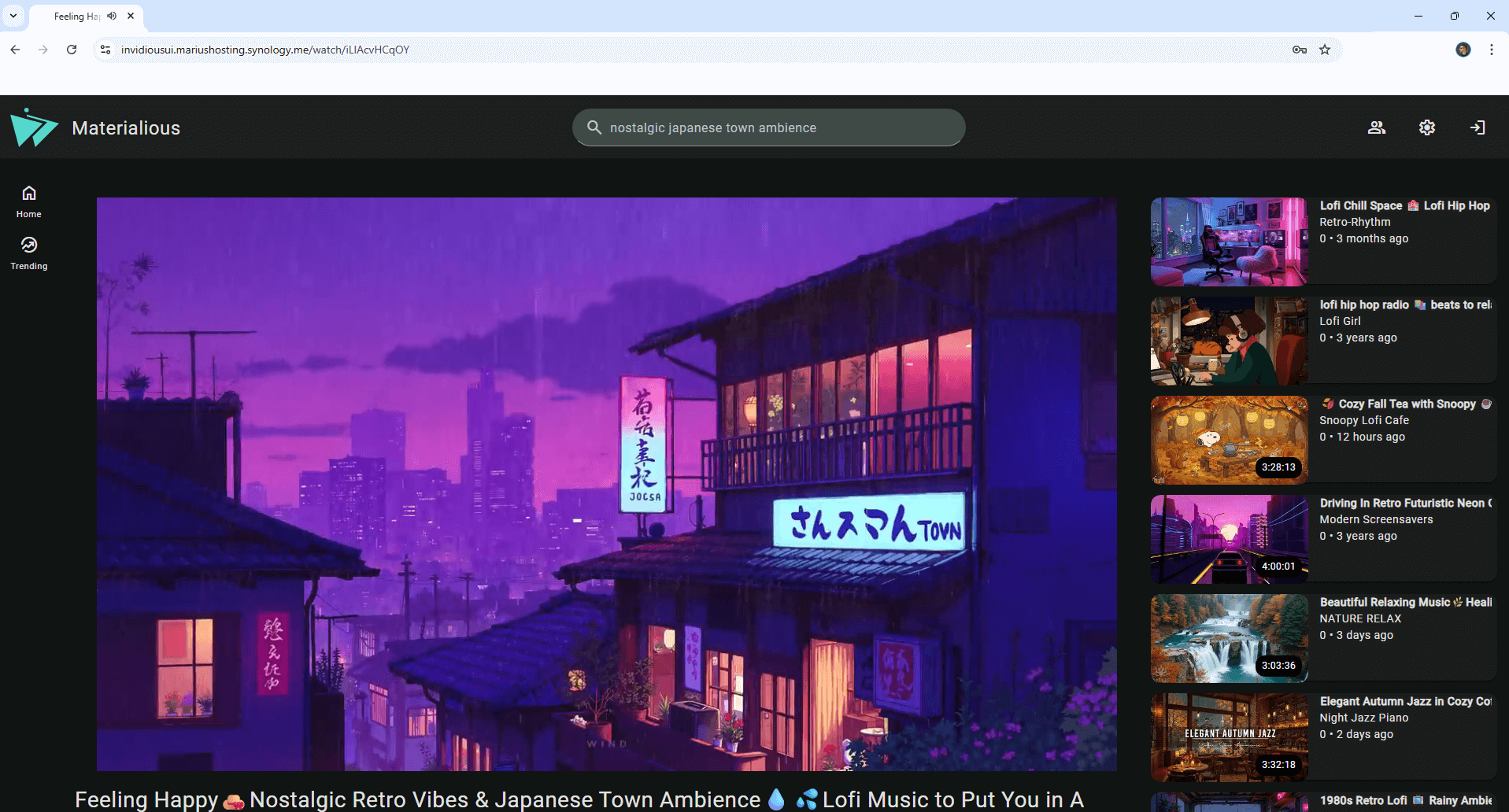The image size is (1509, 812).
Task: Open Driving In Retro Futuristic Neon thumbnail
Action: 1229,539
